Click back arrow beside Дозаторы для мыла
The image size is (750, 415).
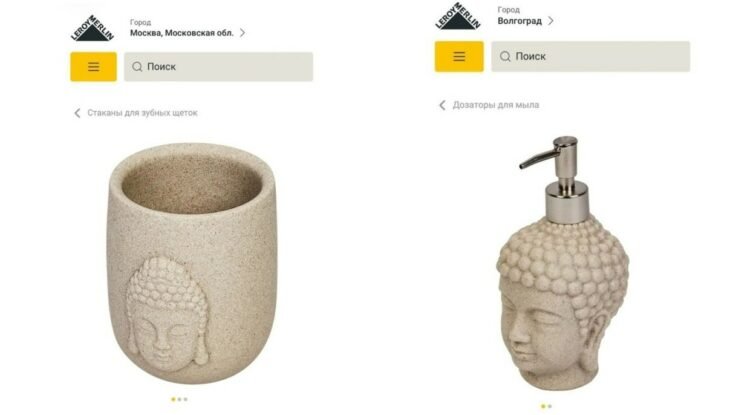click(x=442, y=105)
